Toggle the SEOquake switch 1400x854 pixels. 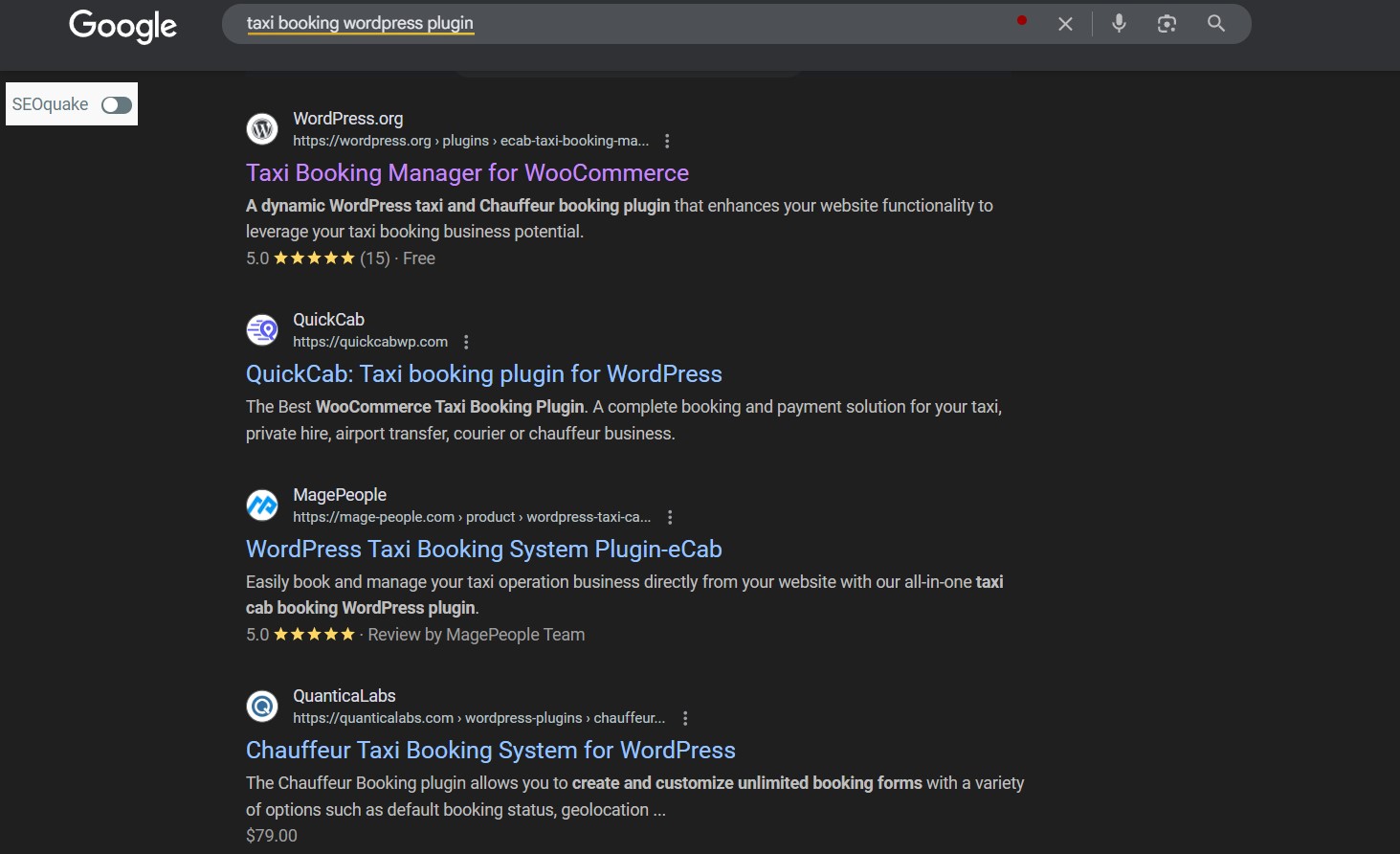tap(117, 104)
